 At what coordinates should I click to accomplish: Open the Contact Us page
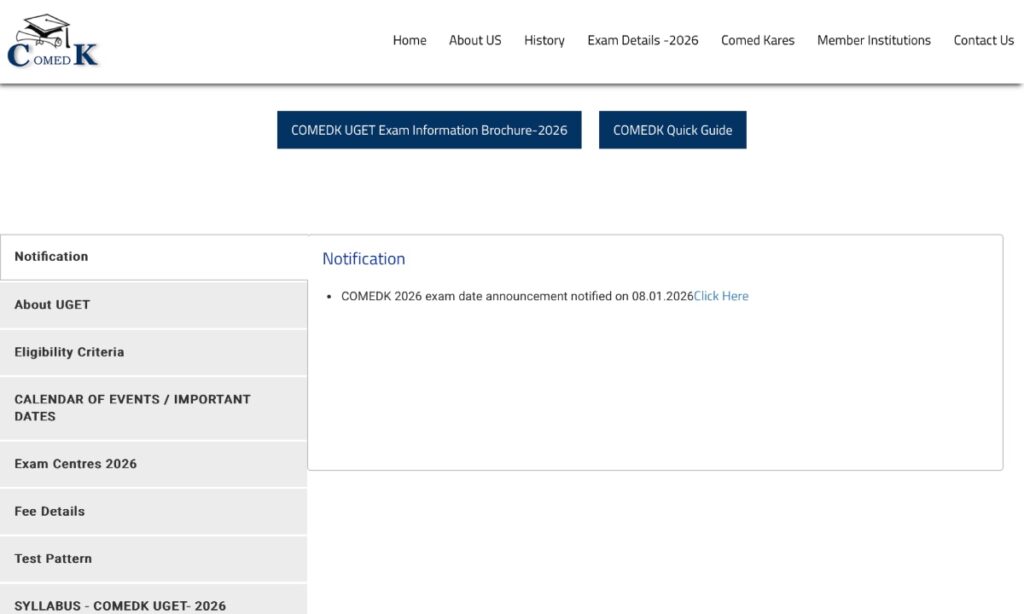983,41
